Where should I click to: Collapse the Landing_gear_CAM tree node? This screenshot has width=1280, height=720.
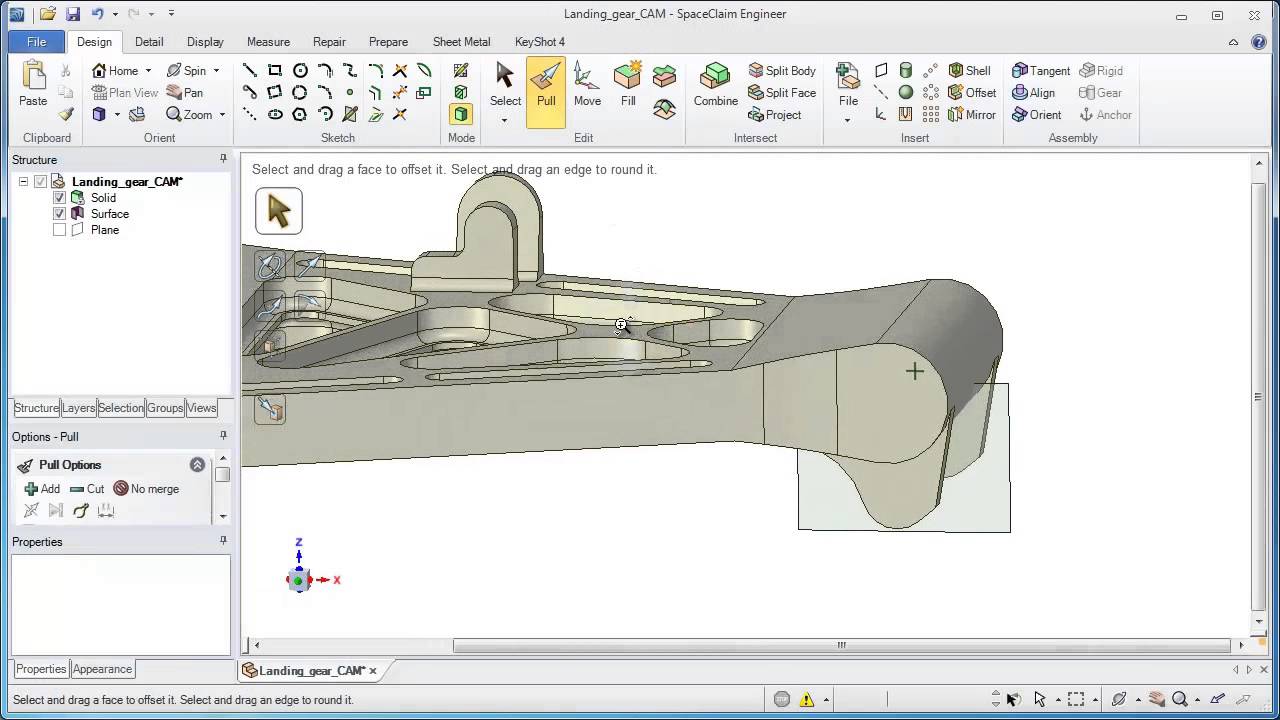tap(23, 181)
